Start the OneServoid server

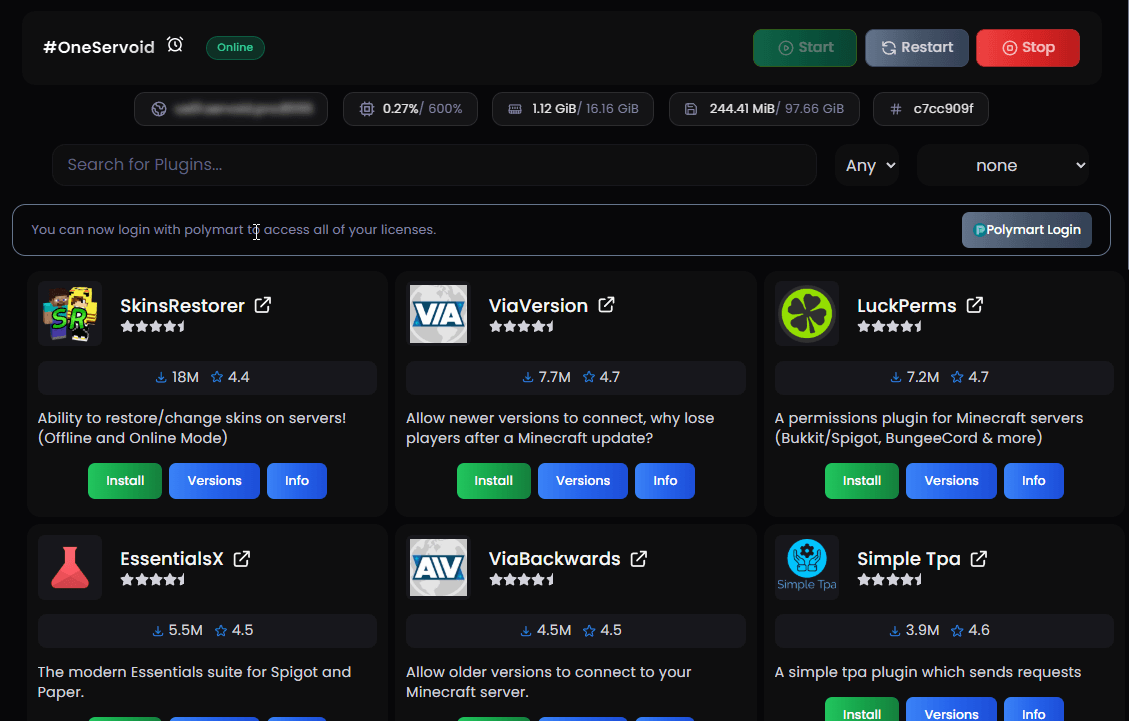coord(804,47)
